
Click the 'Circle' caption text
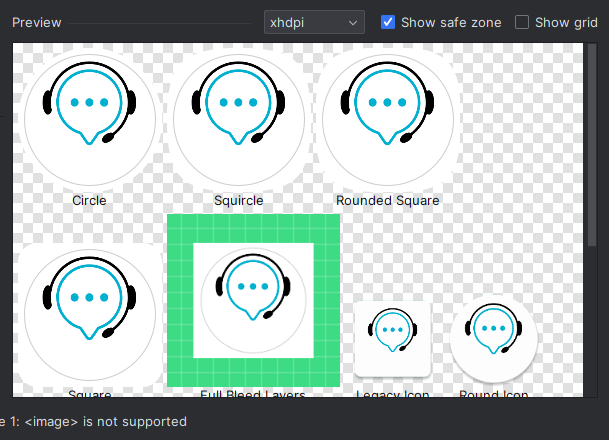point(89,200)
